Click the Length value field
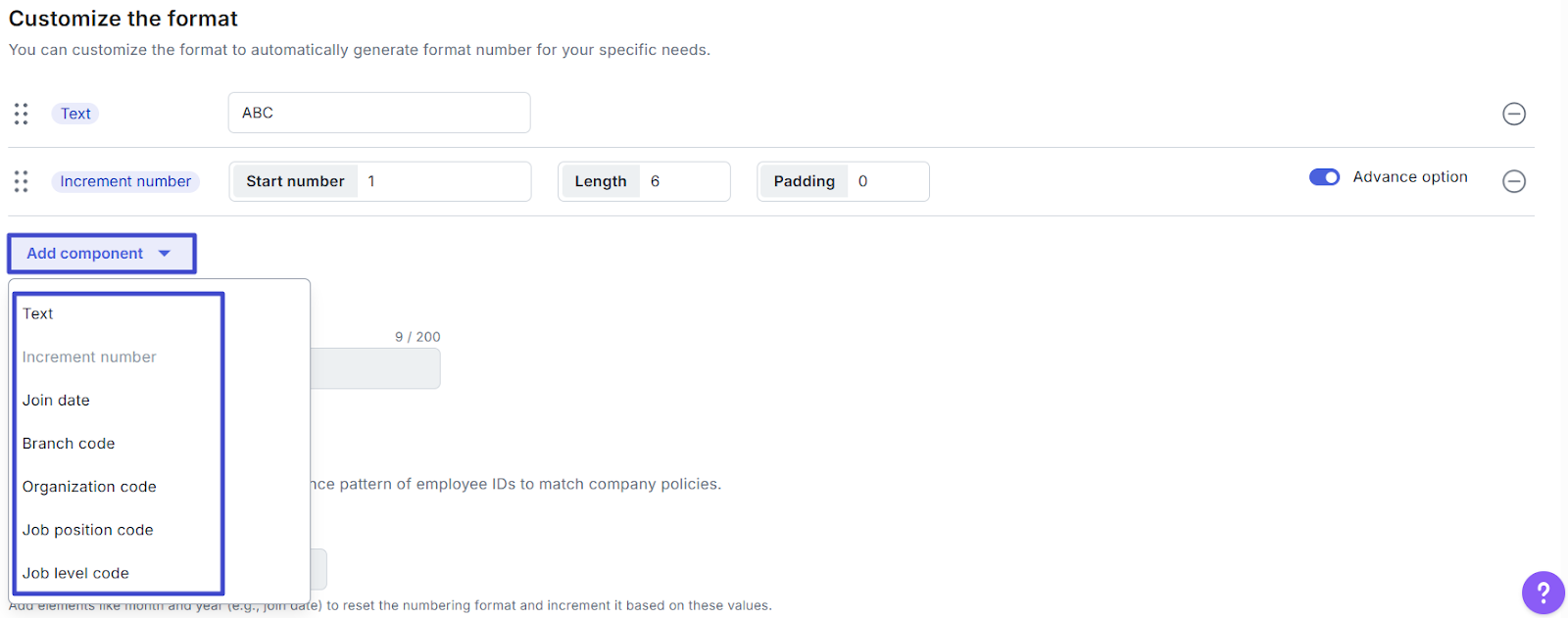 tap(683, 181)
